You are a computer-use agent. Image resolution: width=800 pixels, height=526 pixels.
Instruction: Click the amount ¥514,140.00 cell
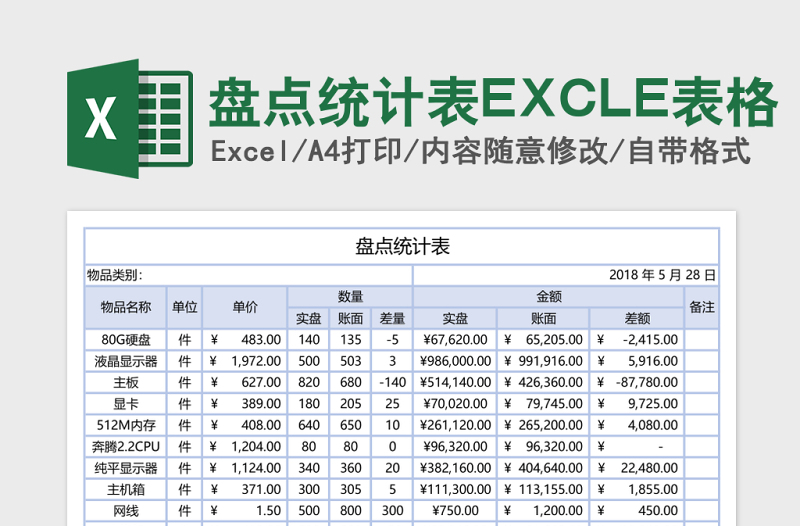[455, 383]
